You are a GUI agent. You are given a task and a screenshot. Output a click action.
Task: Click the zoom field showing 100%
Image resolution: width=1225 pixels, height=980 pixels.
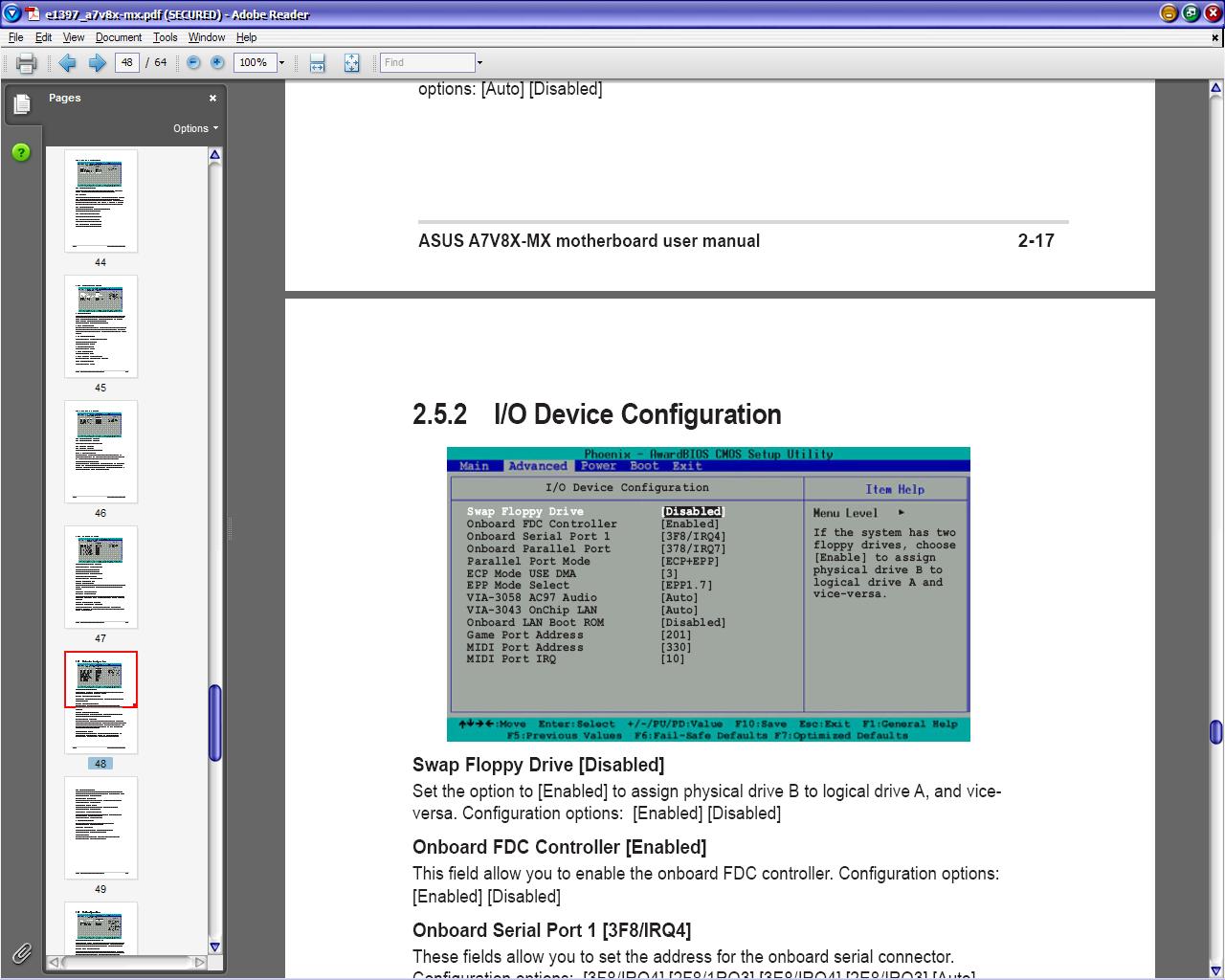point(255,62)
